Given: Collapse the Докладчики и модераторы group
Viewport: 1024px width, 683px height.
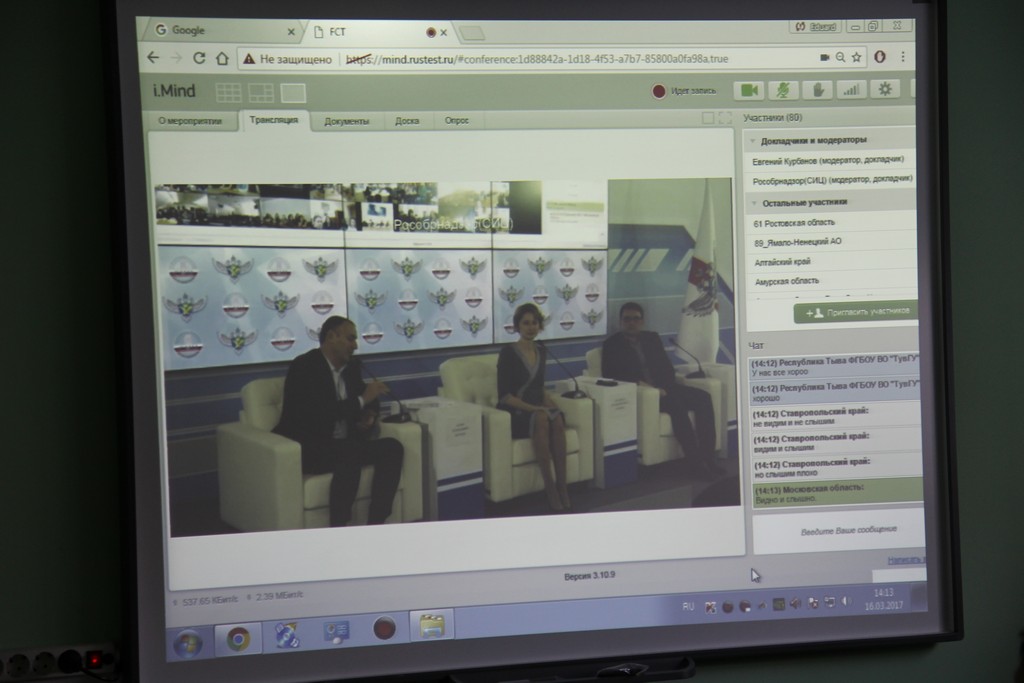Looking at the screenshot, I should [753, 140].
